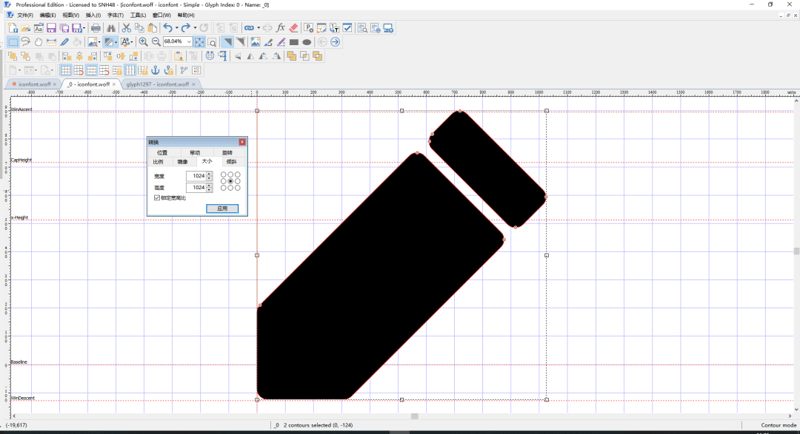The image size is (800, 434).
Task: Click the height input field
Action: [196, 188]
